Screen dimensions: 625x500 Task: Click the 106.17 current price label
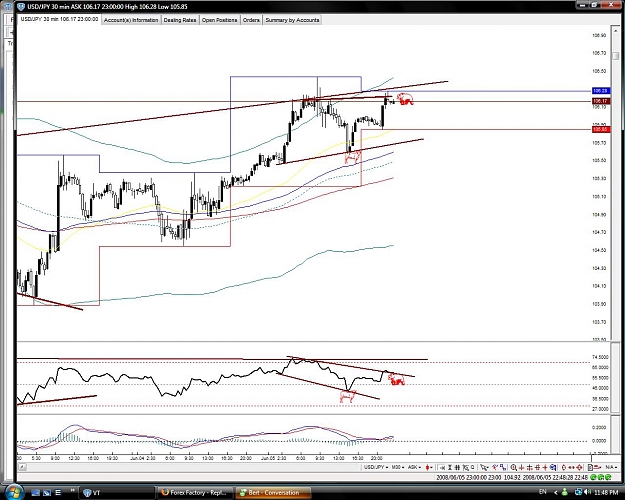tap(600, 101)
